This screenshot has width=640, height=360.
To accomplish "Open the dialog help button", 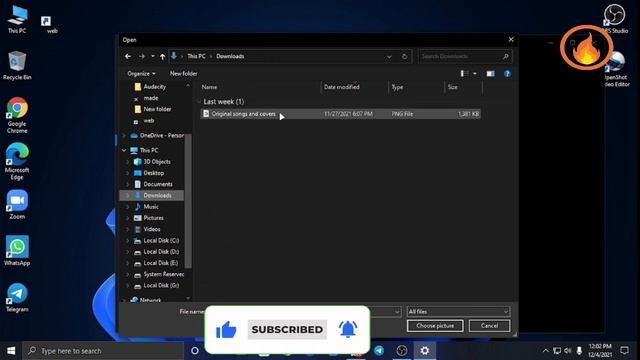I will pyautogui.click(x=507, y=73).
